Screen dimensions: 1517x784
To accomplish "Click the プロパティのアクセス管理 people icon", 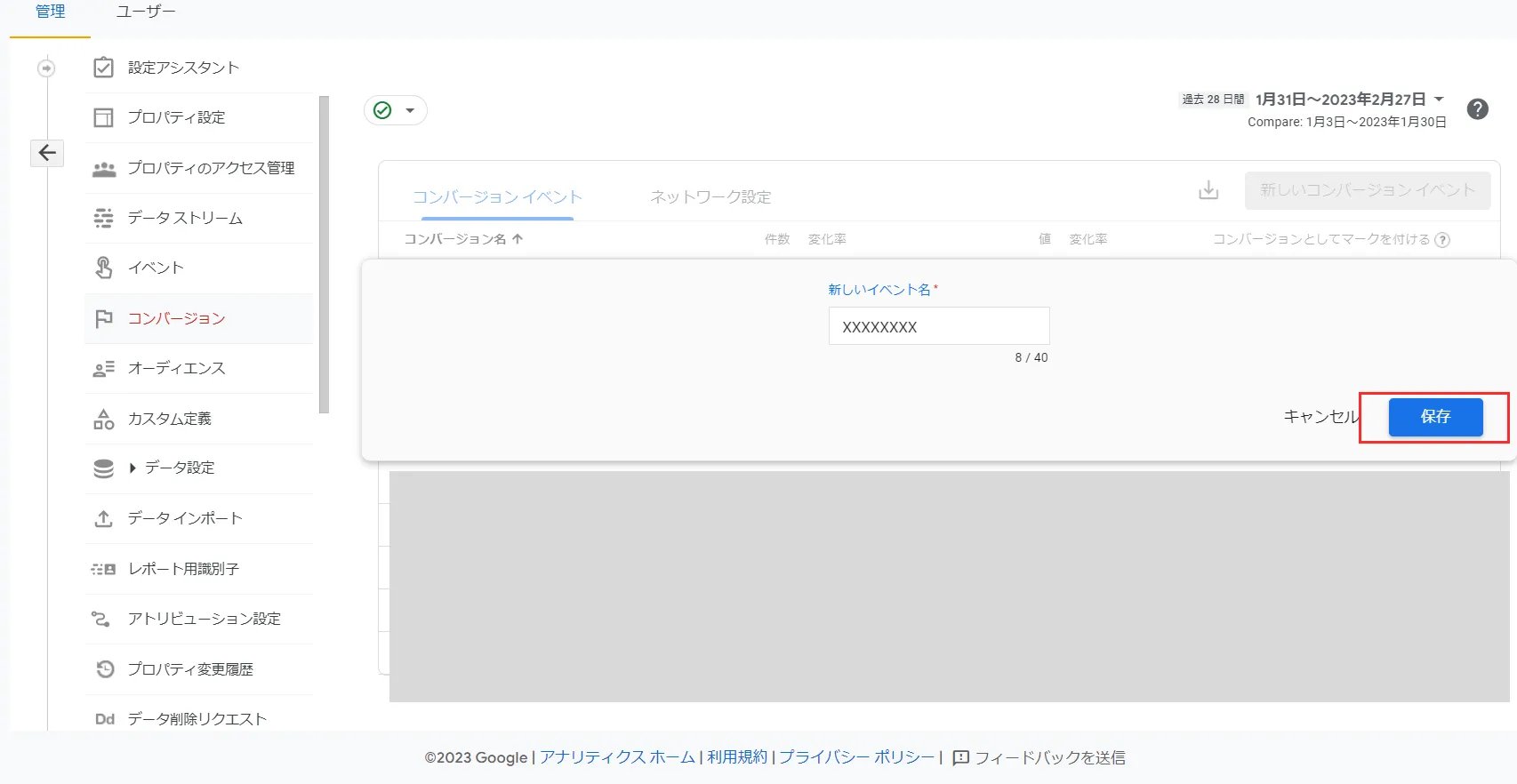I will (x=104, y=168).
